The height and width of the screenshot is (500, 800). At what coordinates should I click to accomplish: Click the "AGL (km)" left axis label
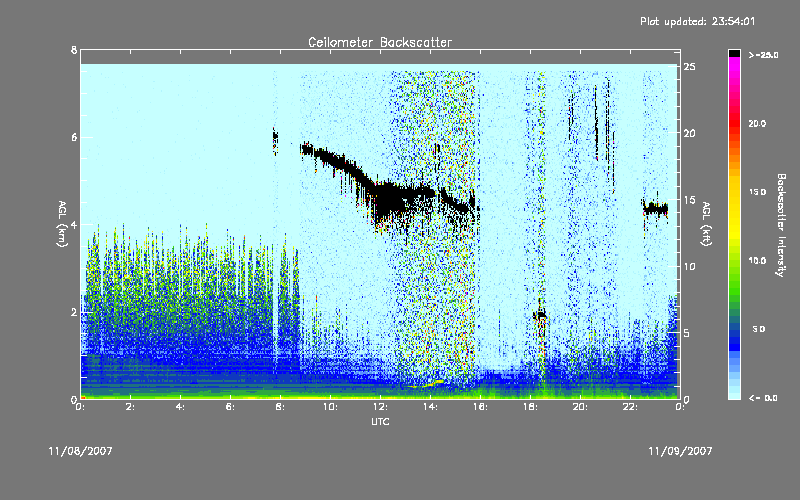pos(62,224)
